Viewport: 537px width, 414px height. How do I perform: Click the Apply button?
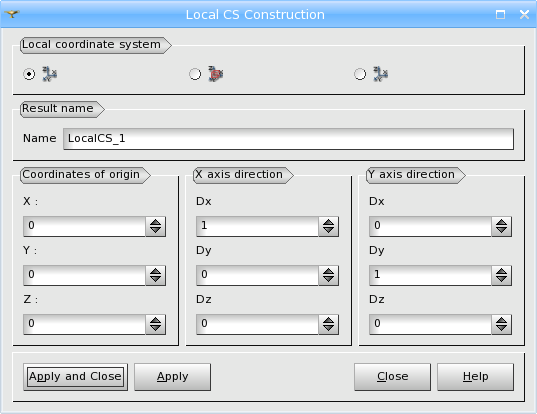pyautogui.click(x=173, y=377)
